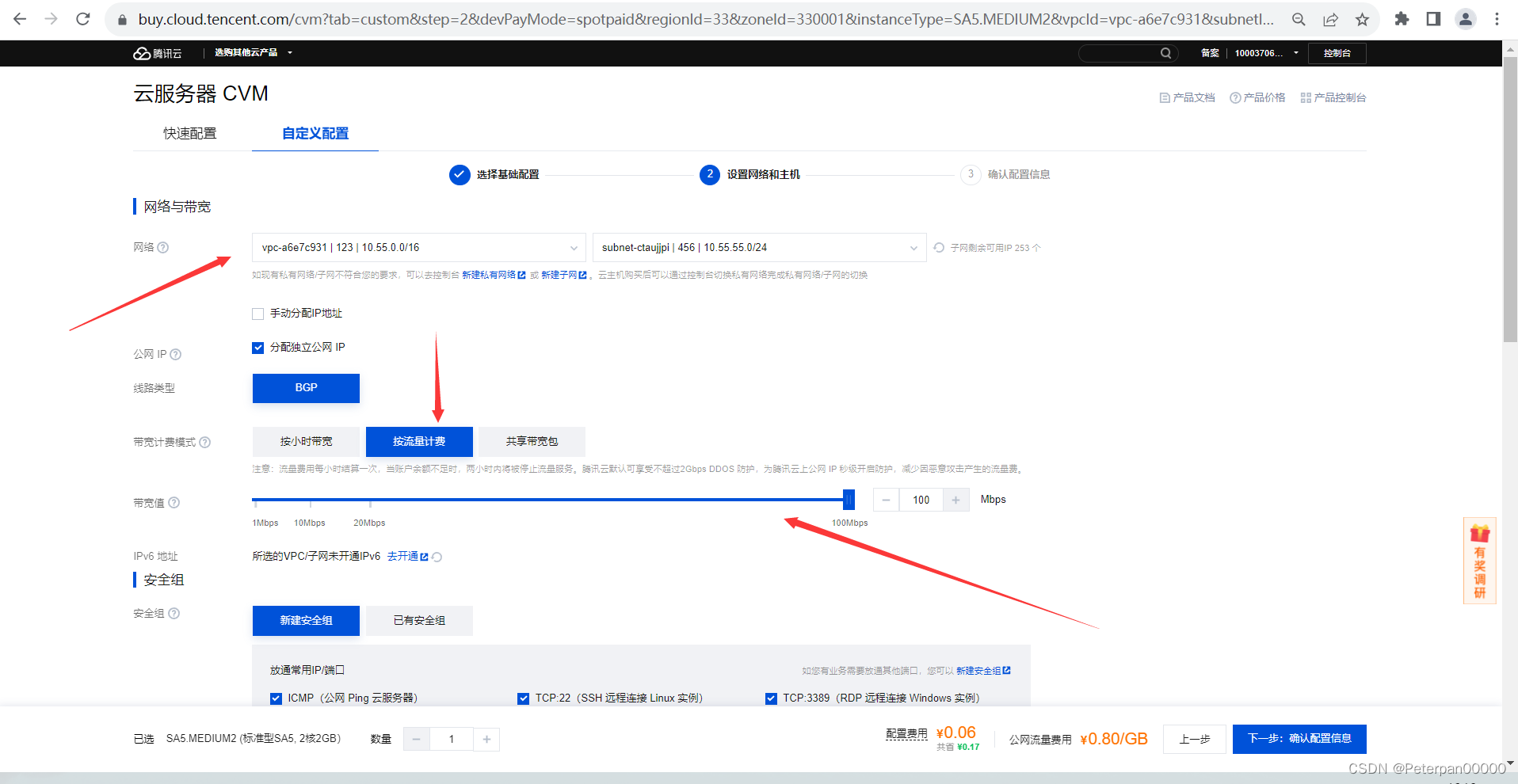
Task: Check 手动分配IP地址 checkbox
Action: click(x=257, y=314)
